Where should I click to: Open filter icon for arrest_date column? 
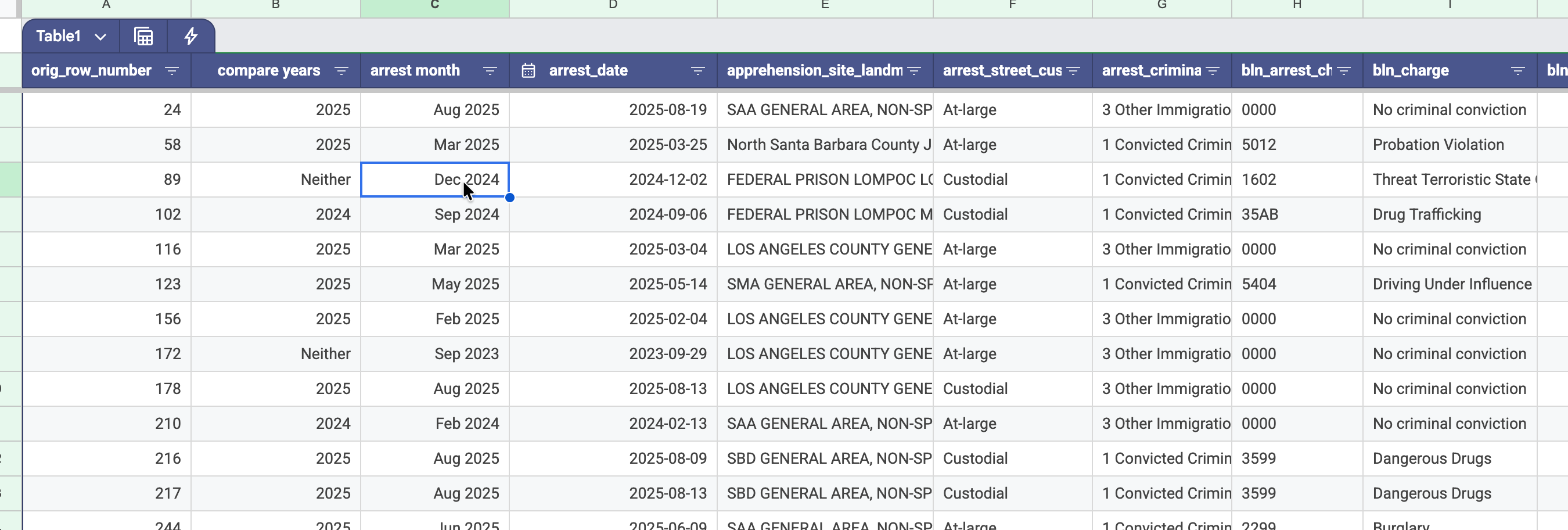pos(697,71)
